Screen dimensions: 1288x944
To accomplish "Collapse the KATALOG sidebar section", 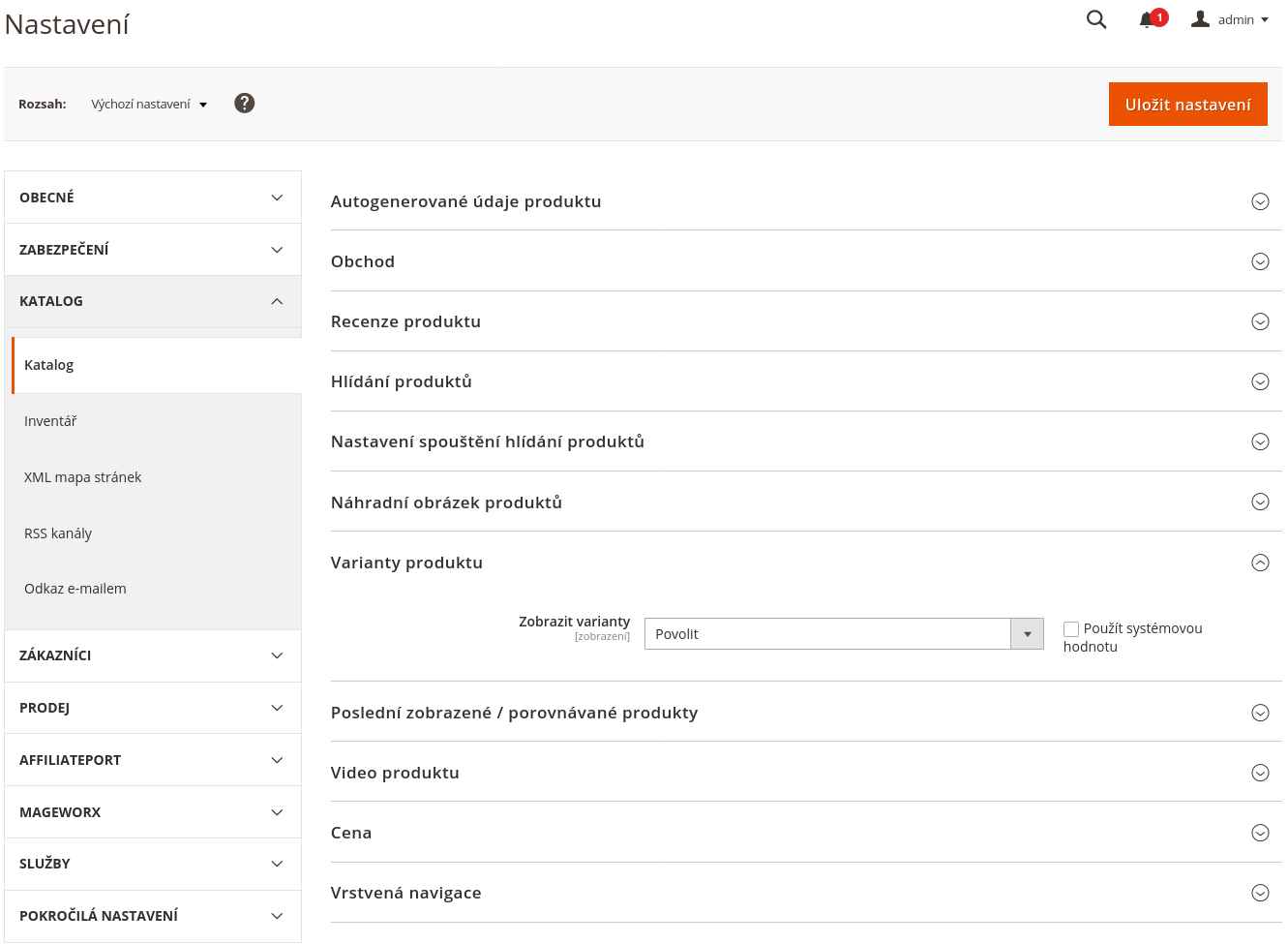I will 153,302.
